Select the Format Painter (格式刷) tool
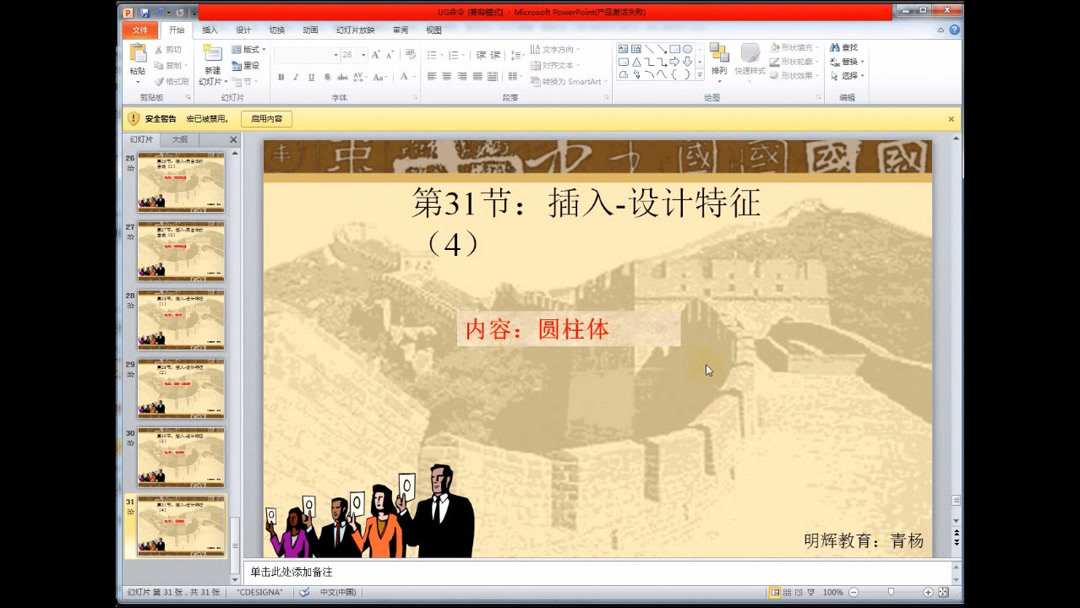1080x608 pixels. pos(175,80)
